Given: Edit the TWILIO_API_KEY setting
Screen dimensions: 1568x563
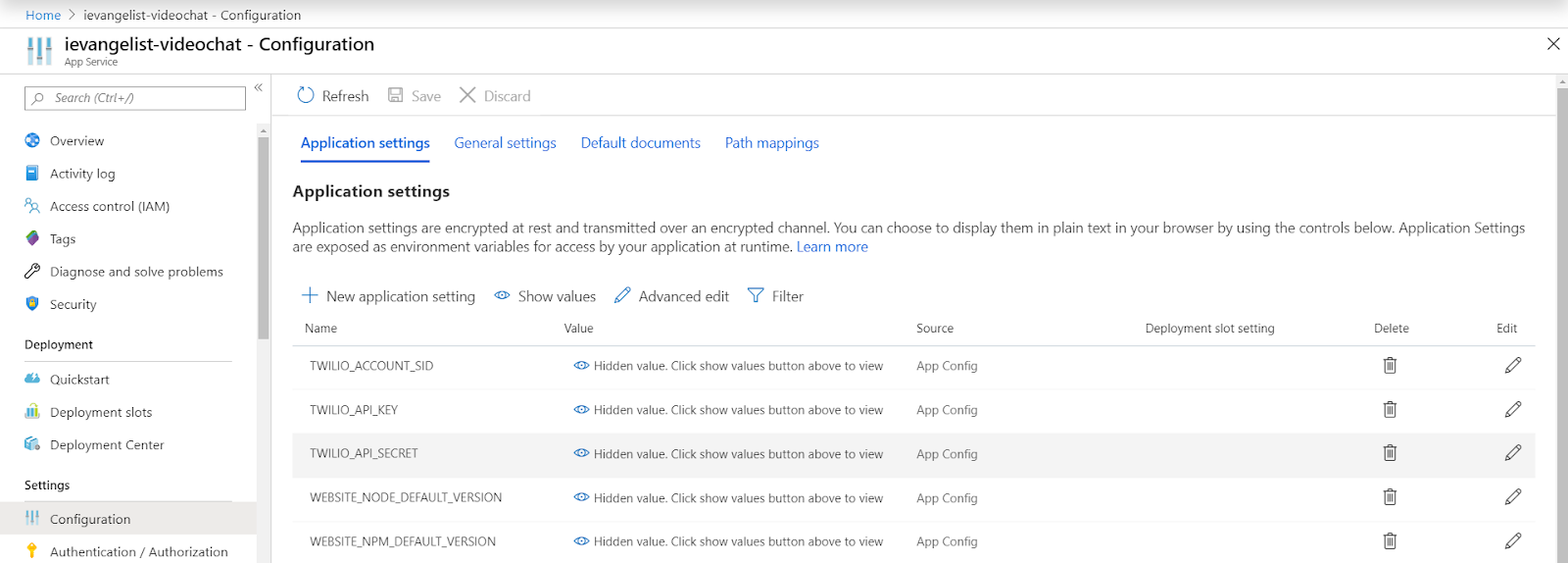Looking at the screenshot, I should tap(1513, 409).
